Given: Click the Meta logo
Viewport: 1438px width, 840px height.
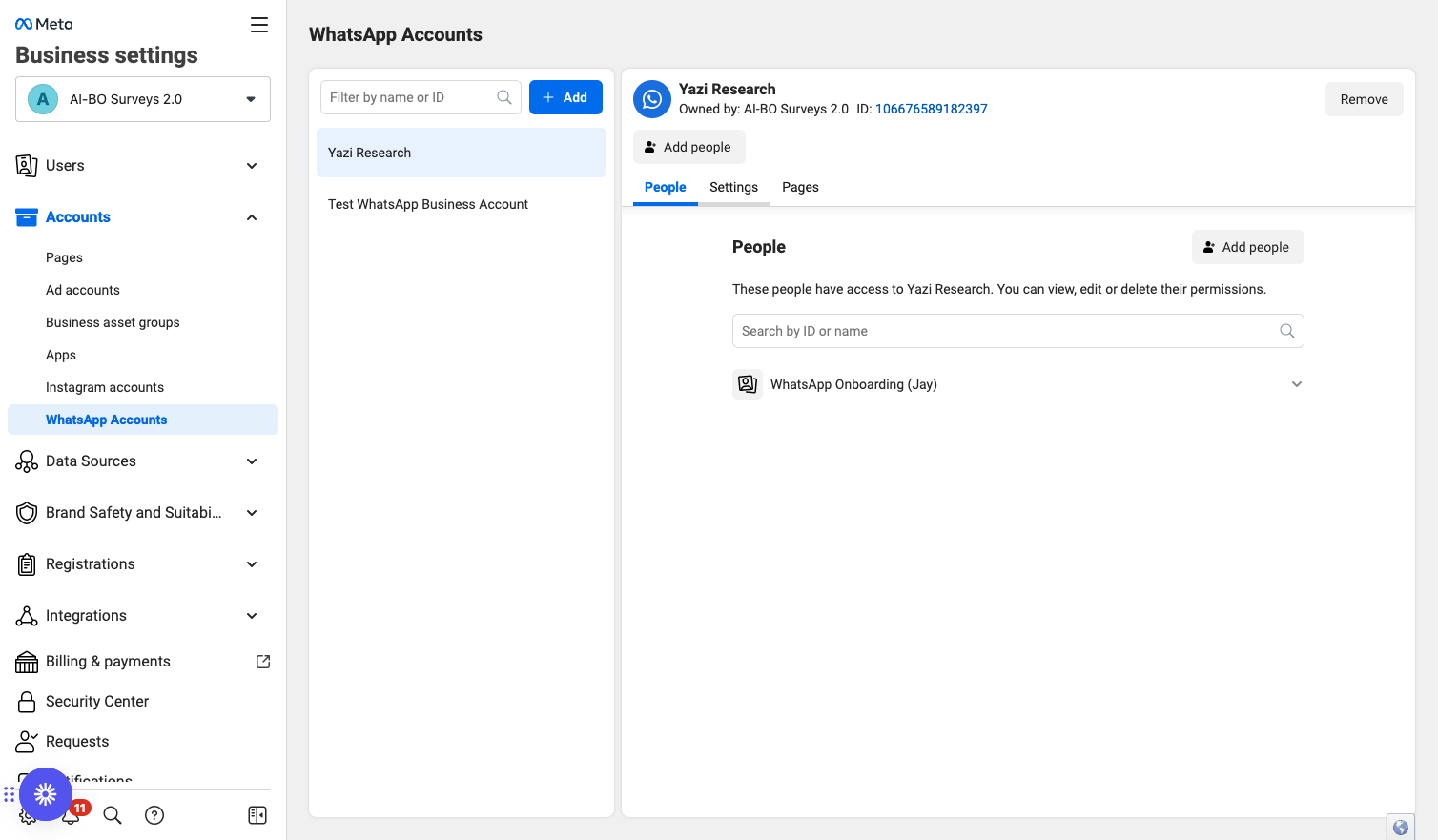Looking at the screenshot, I should 44,24.
